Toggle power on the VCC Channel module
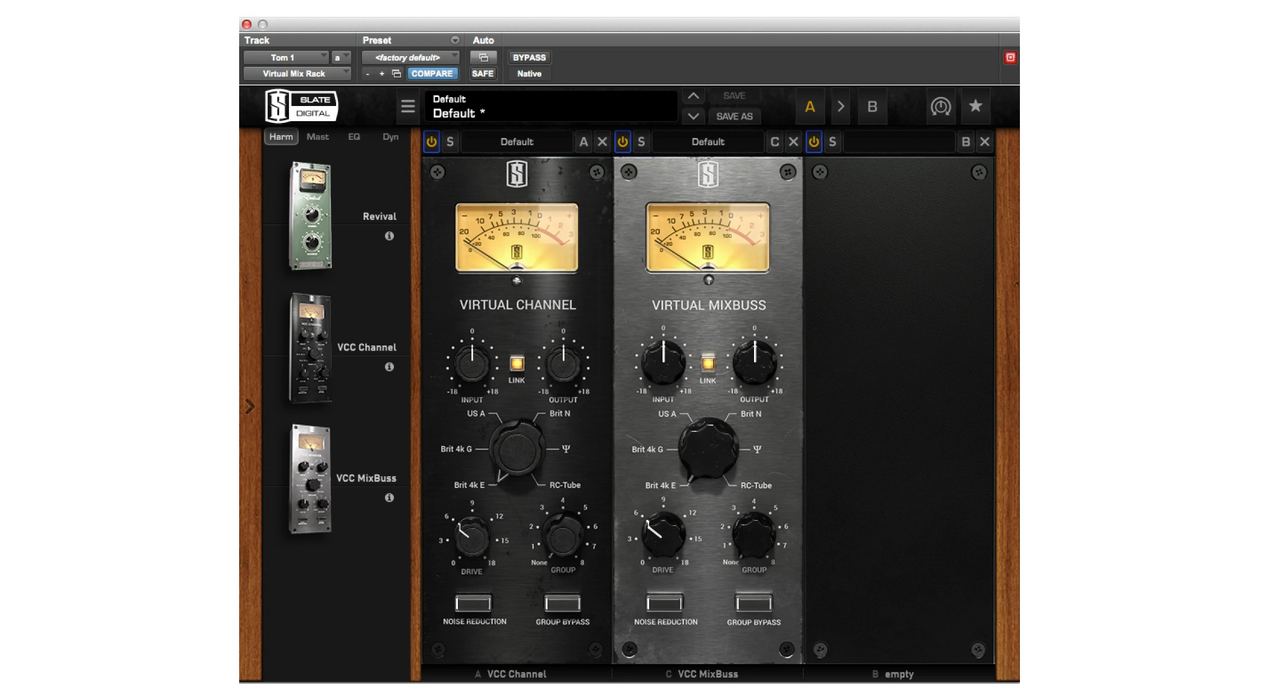Viewport: 1277px width, 700px height. [432, 142]
